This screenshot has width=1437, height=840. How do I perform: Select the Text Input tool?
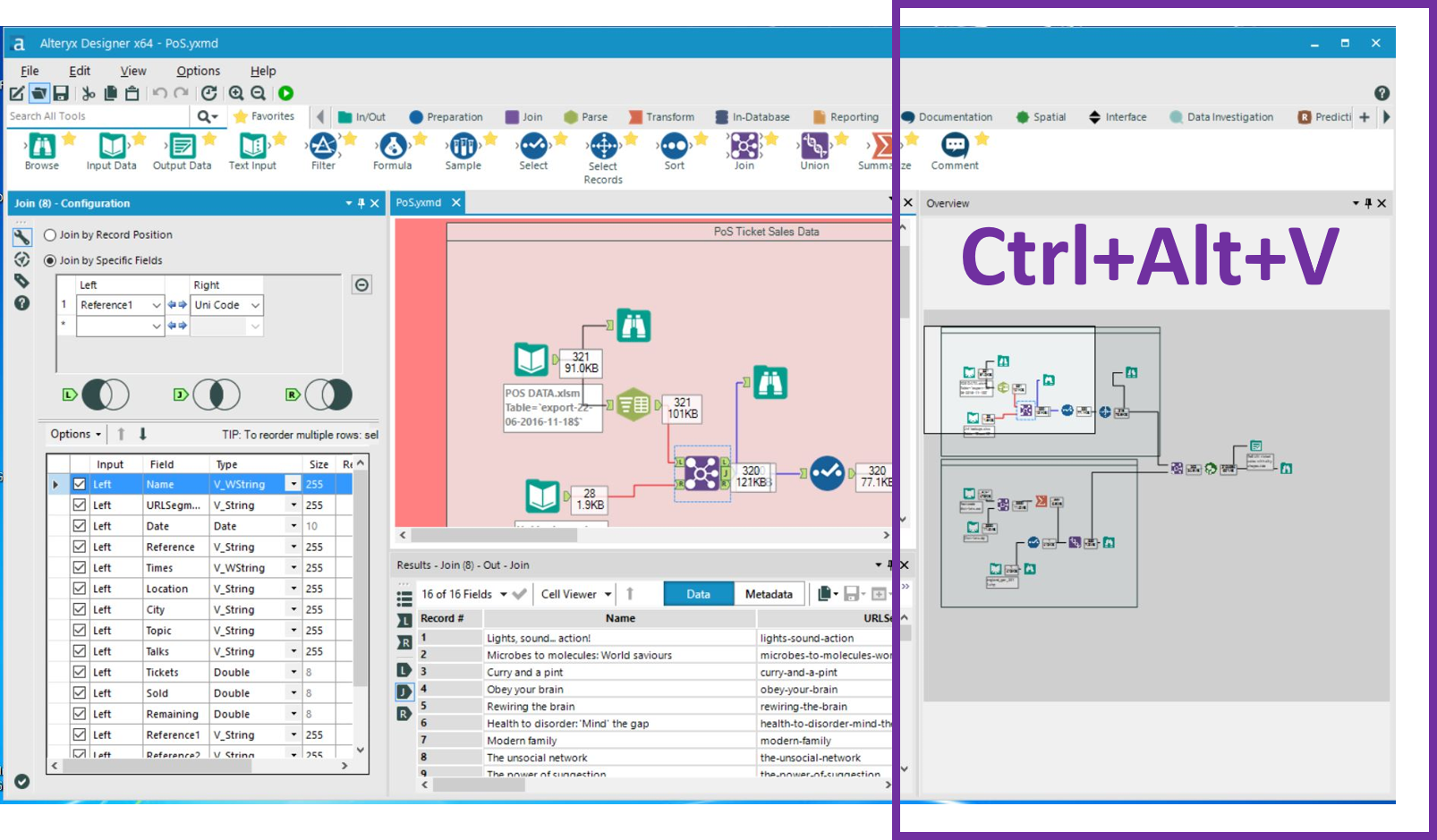tap(252, 146)
